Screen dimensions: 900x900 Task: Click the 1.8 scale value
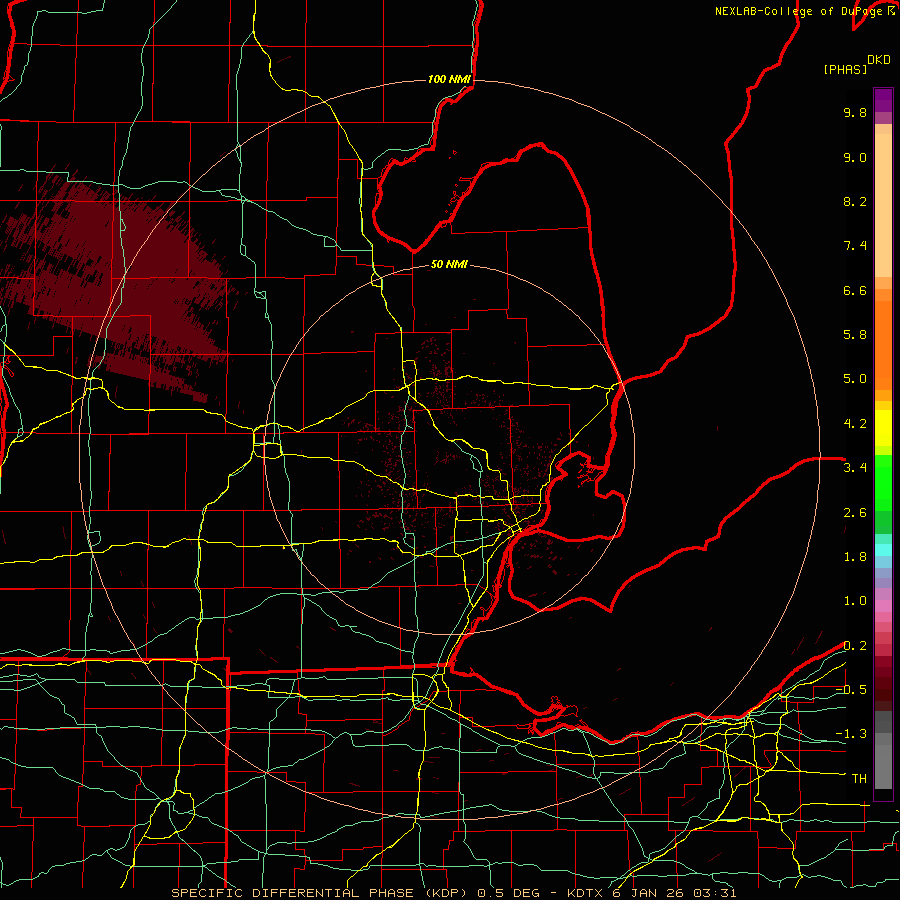855,557
